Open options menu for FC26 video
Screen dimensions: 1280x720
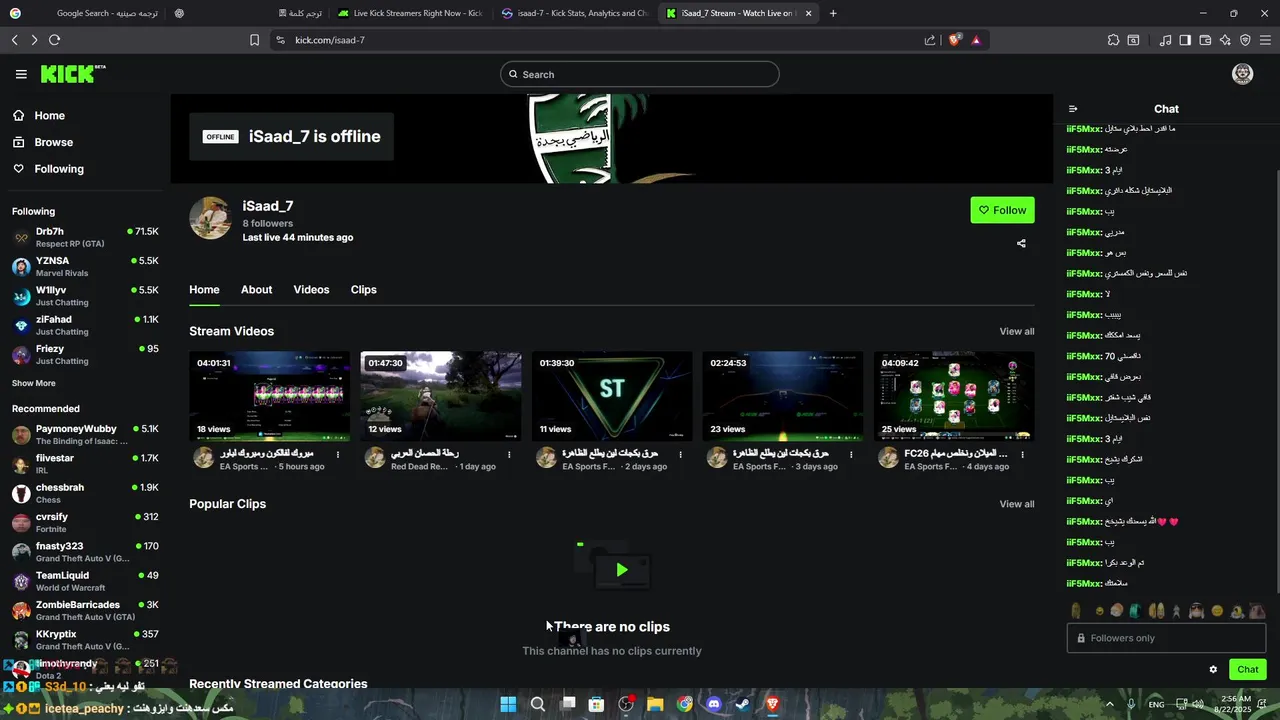point(1022,454)
